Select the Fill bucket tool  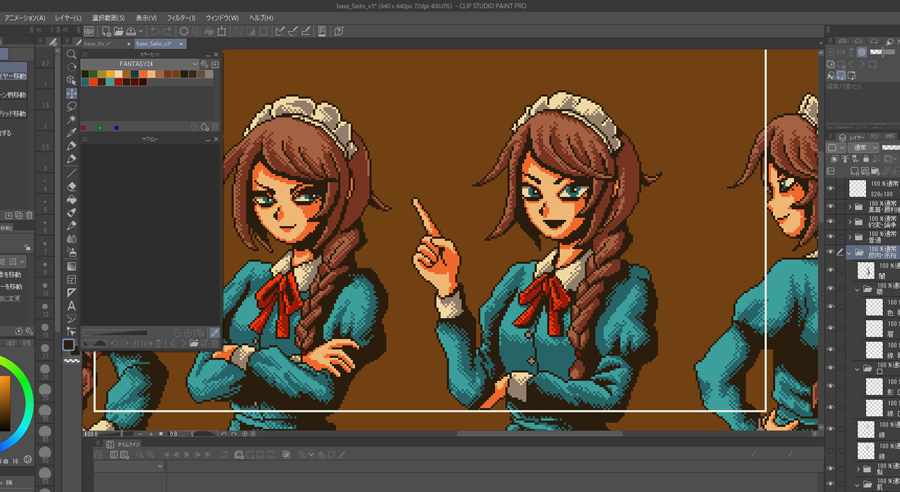(71, 199)
